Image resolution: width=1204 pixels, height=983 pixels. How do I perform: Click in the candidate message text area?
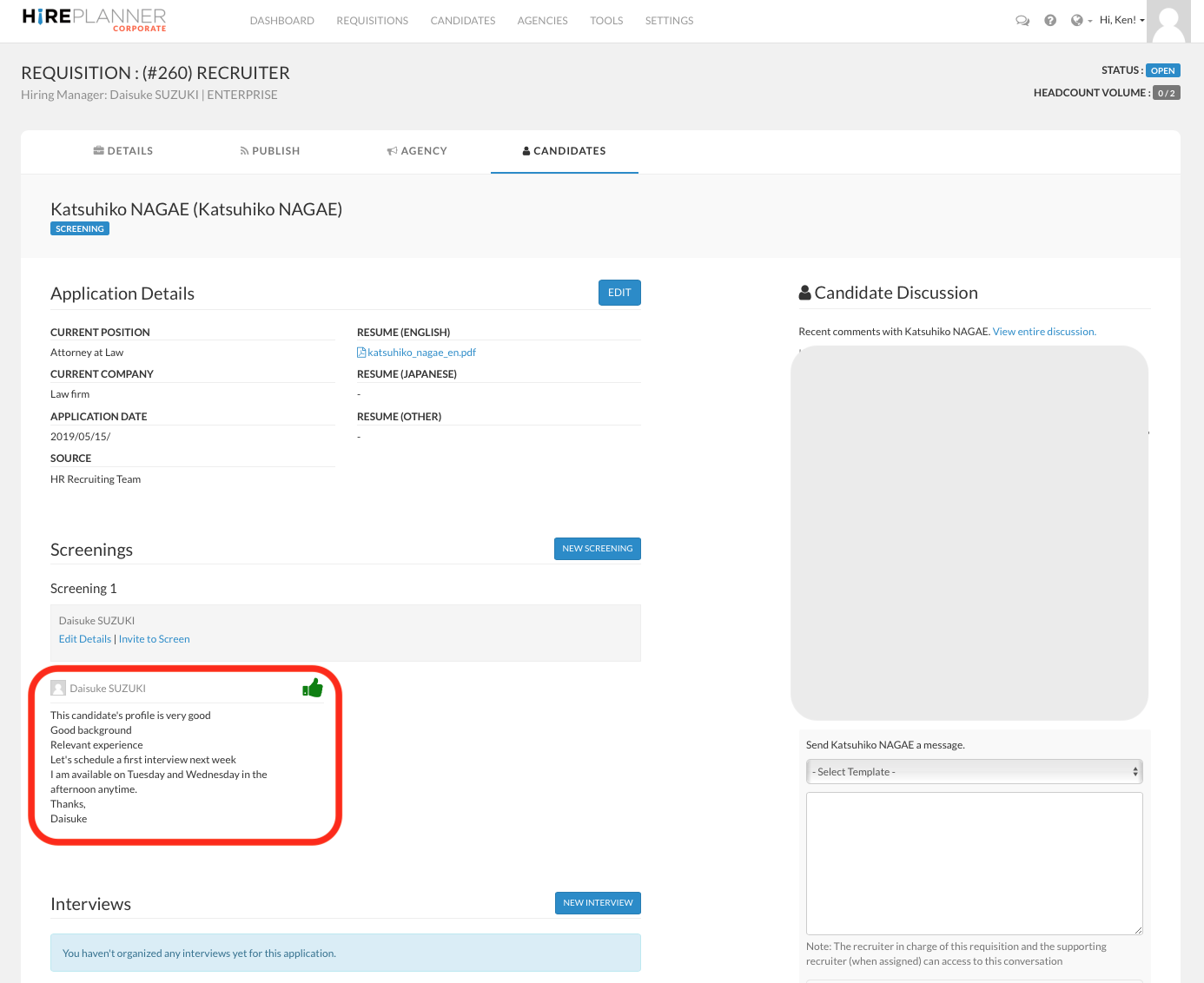pyautogui.click(x=974, y=863)
